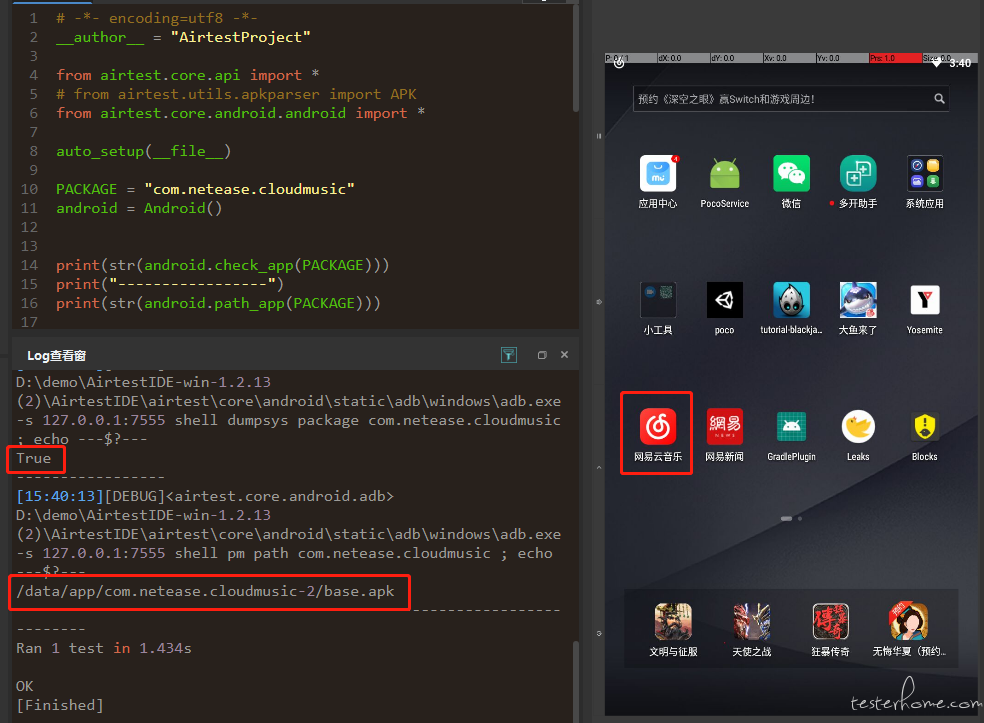Click the 3:40 clock in device status bar

(960, 63)
